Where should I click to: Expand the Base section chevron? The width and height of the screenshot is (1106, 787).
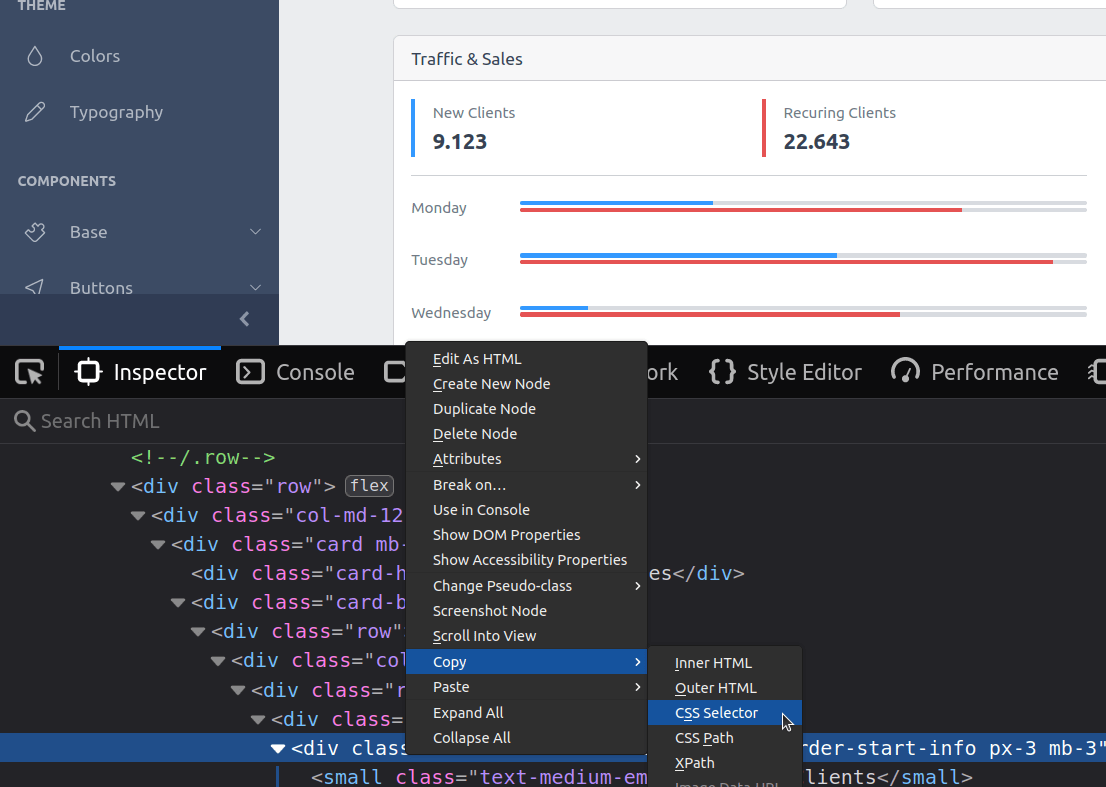(x=255, y=231)
